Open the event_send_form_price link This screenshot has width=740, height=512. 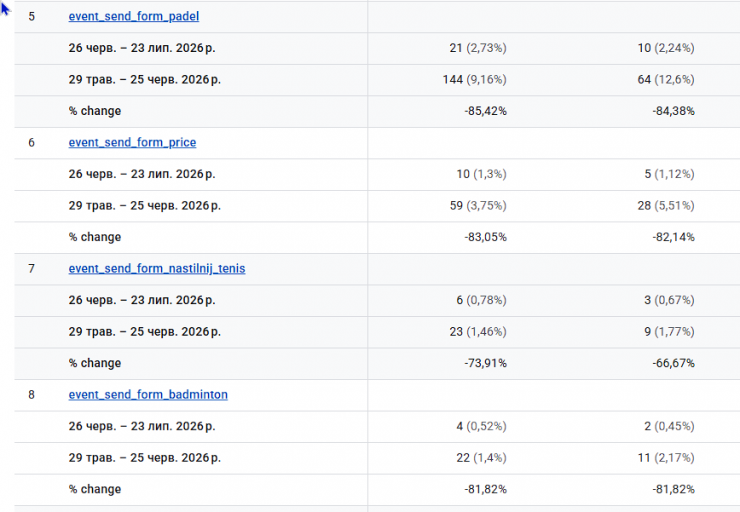pyautogui.click(x=132, y=143)
